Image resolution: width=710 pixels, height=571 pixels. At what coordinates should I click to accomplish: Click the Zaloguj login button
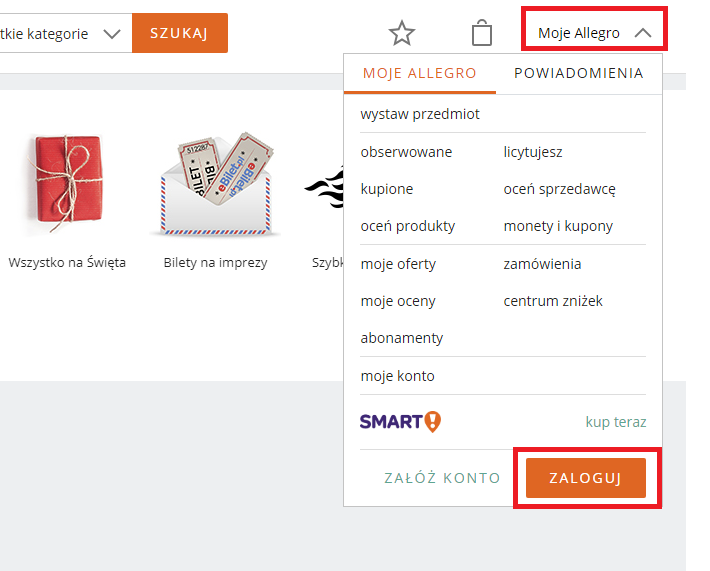click(585, 478)
